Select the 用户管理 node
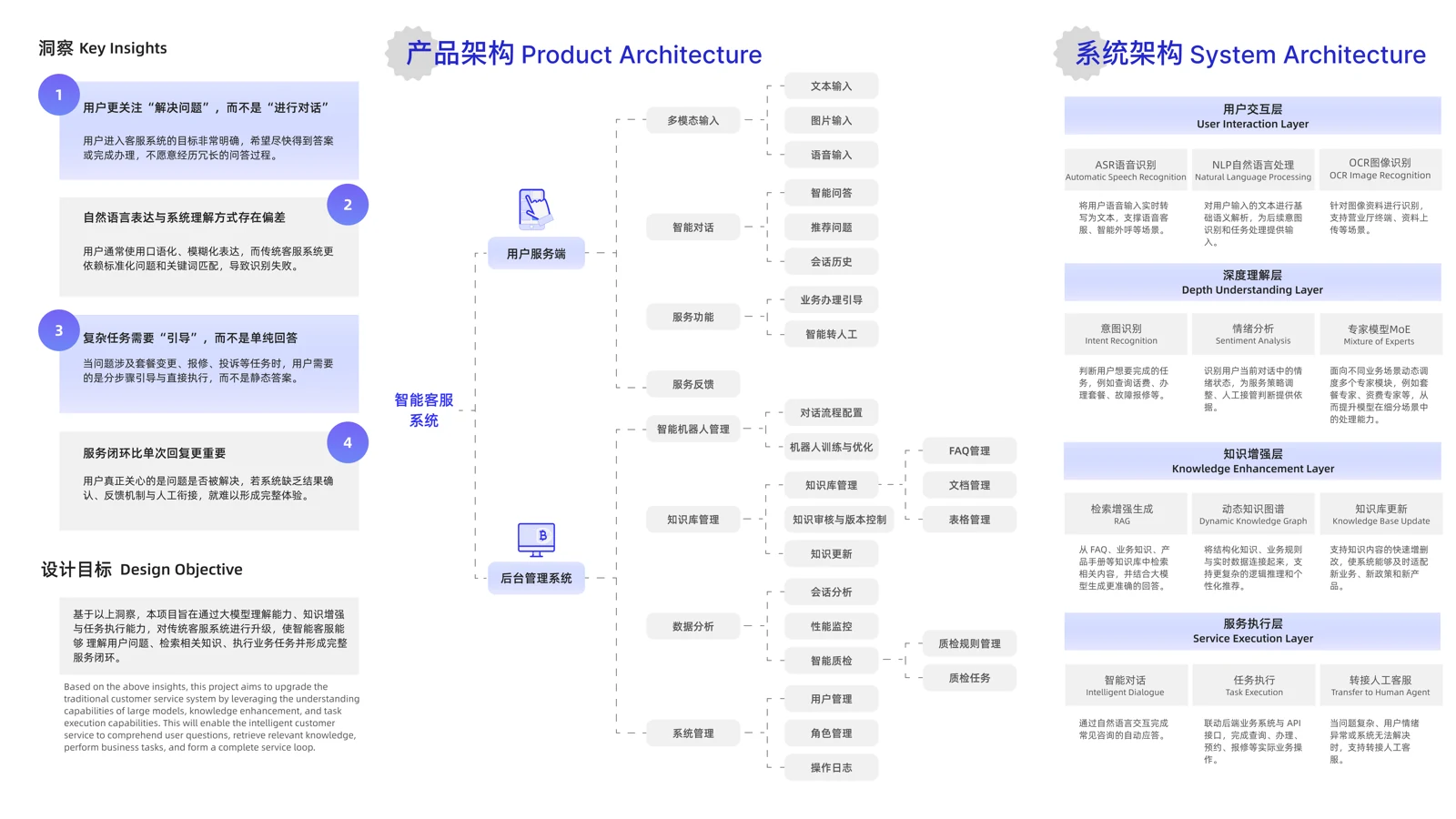 [x=831, y=699]
